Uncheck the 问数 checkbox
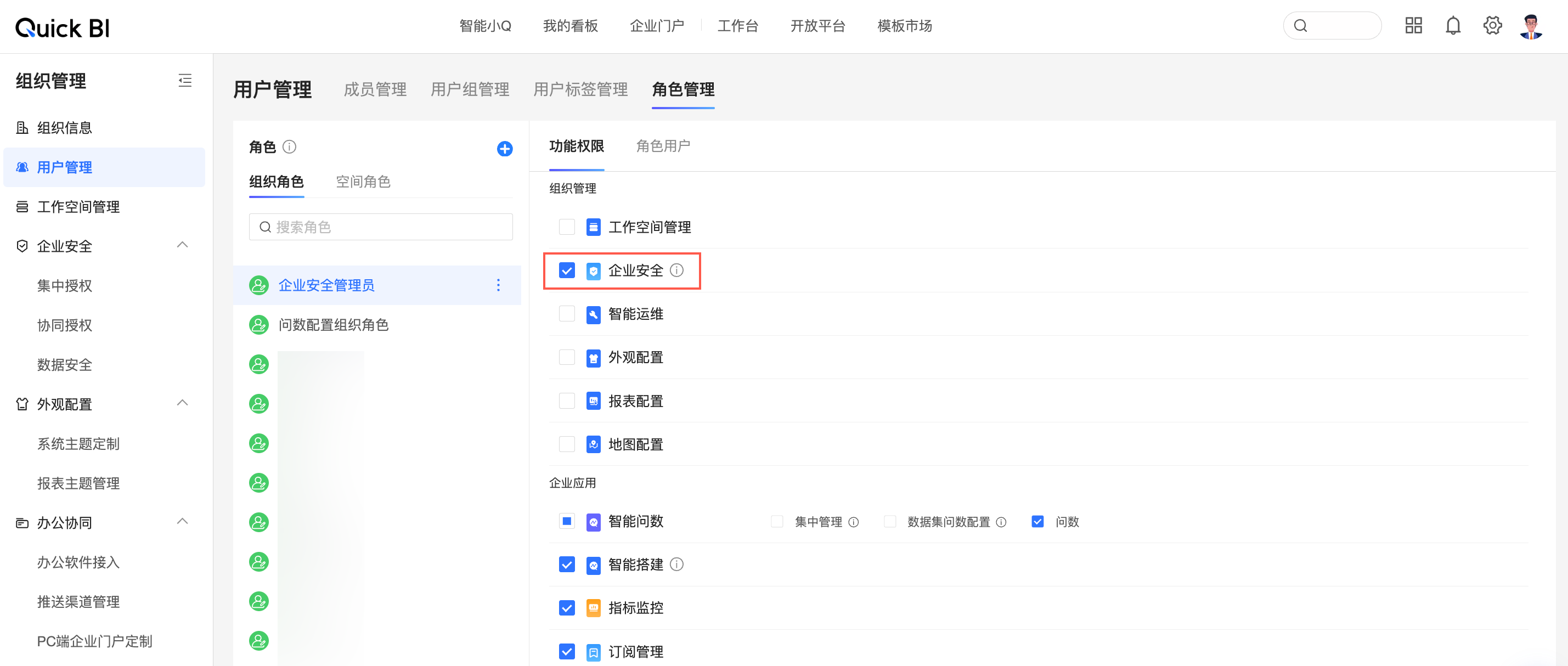 (x=1038, y=521)
